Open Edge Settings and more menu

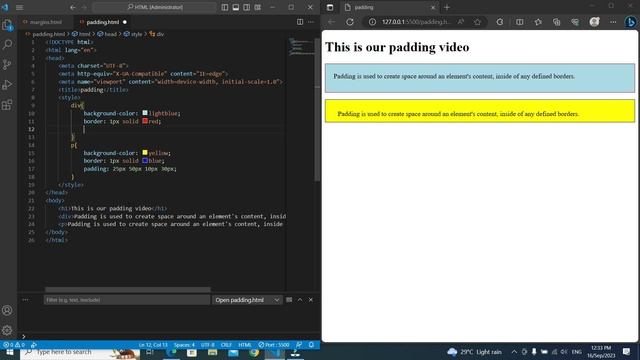pyautogui.click(x=613, y=22)
